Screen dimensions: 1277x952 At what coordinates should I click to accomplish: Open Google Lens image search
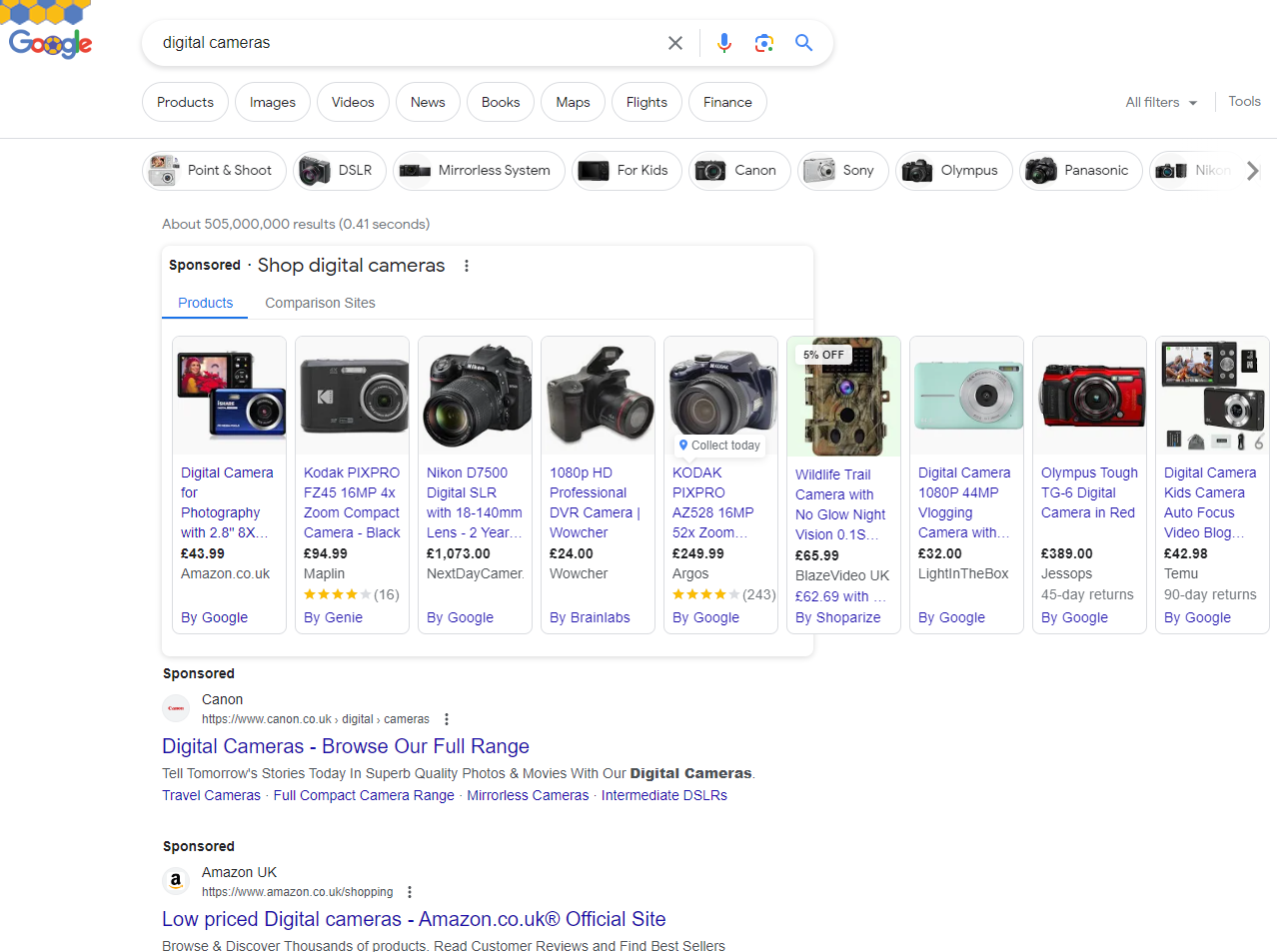[764, 43]
